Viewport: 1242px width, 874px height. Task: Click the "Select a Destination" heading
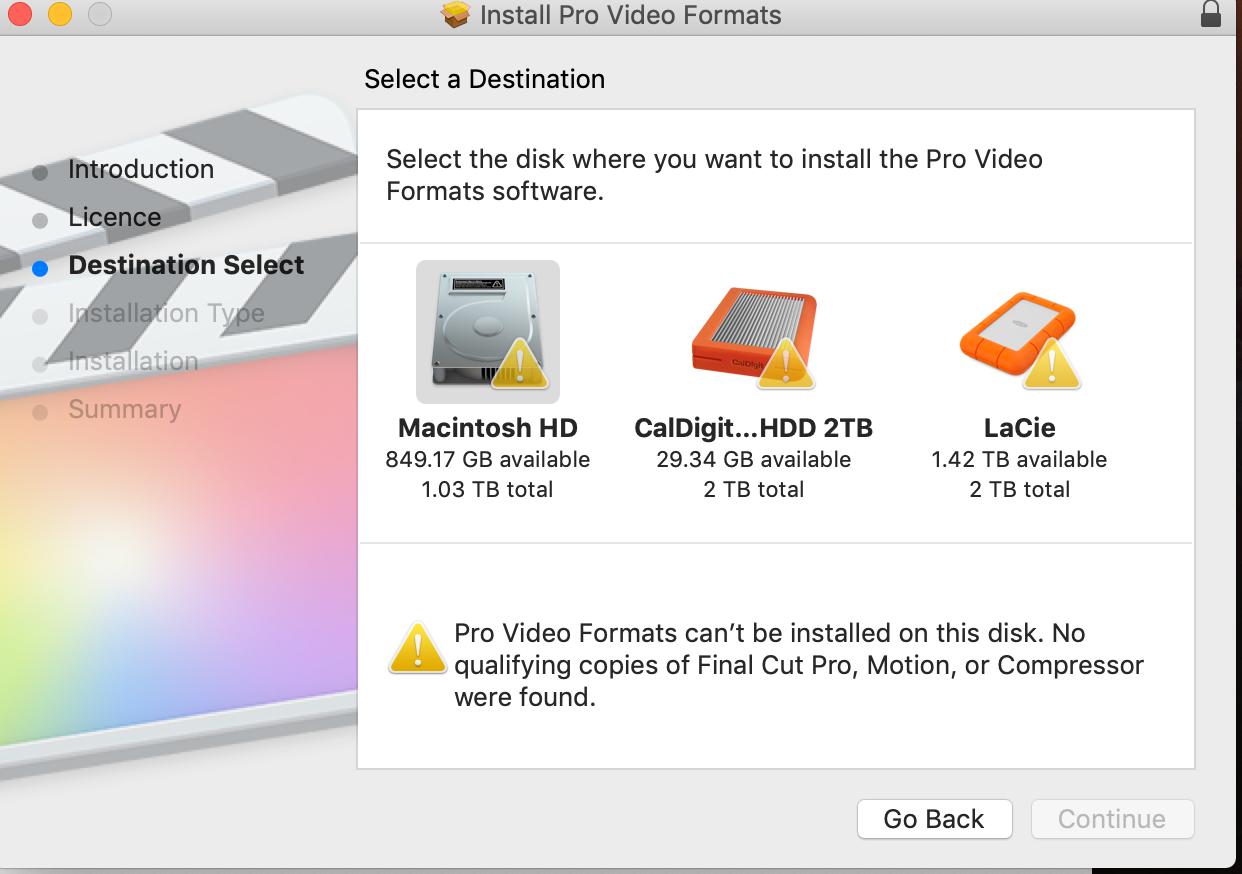click(x=485, y=80)
